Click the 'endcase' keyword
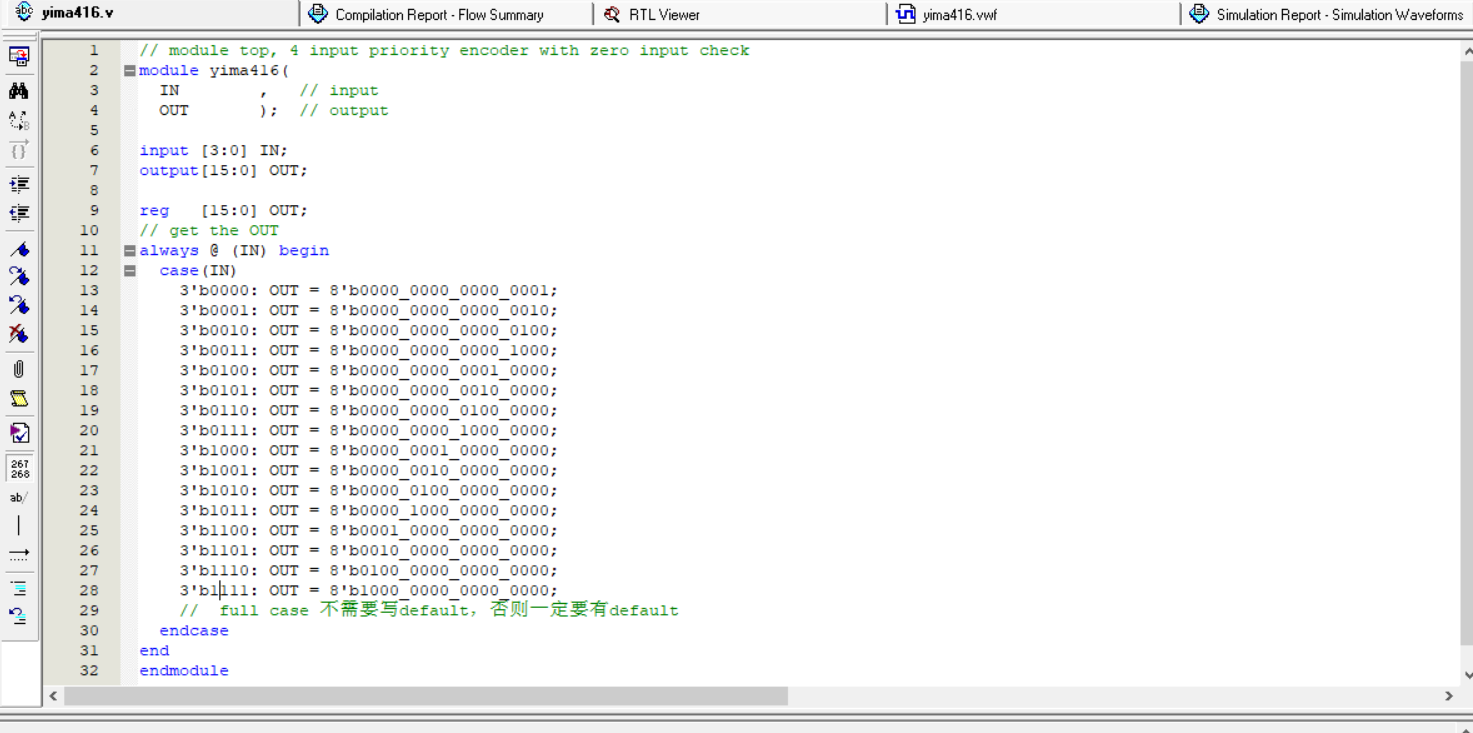The width and height of the screenshot is (1473, 733). [194, 630]
